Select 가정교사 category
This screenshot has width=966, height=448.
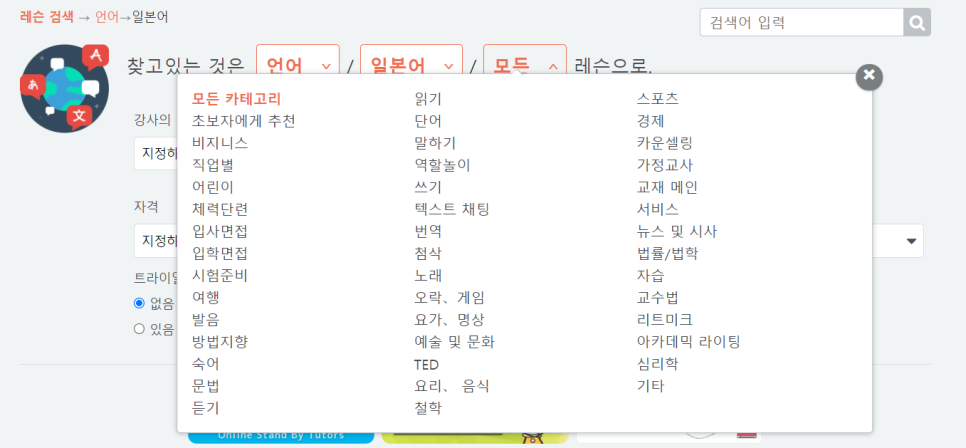(665, 165)
